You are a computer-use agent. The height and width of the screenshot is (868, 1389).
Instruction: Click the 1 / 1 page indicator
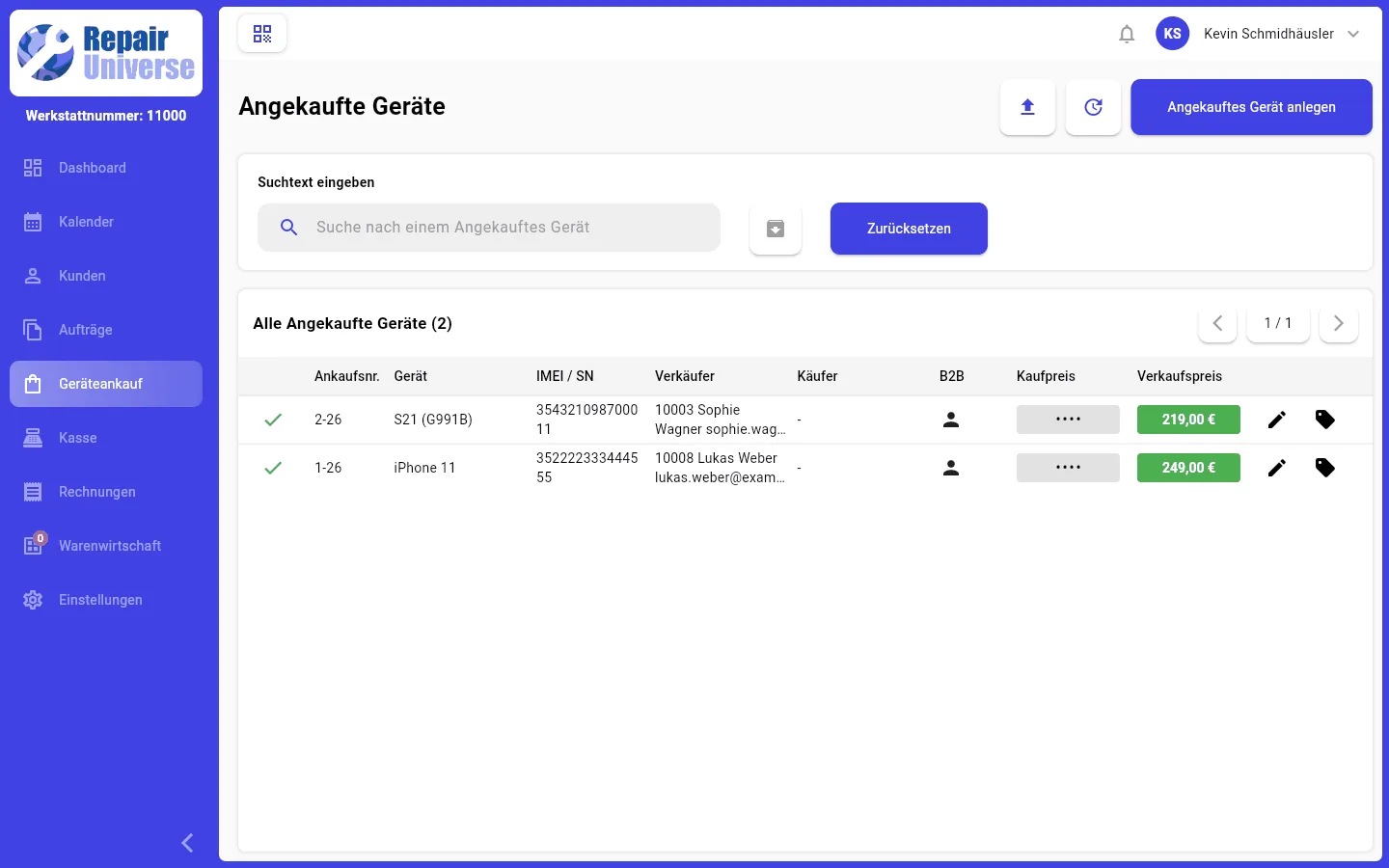[x=1278, y=323]
